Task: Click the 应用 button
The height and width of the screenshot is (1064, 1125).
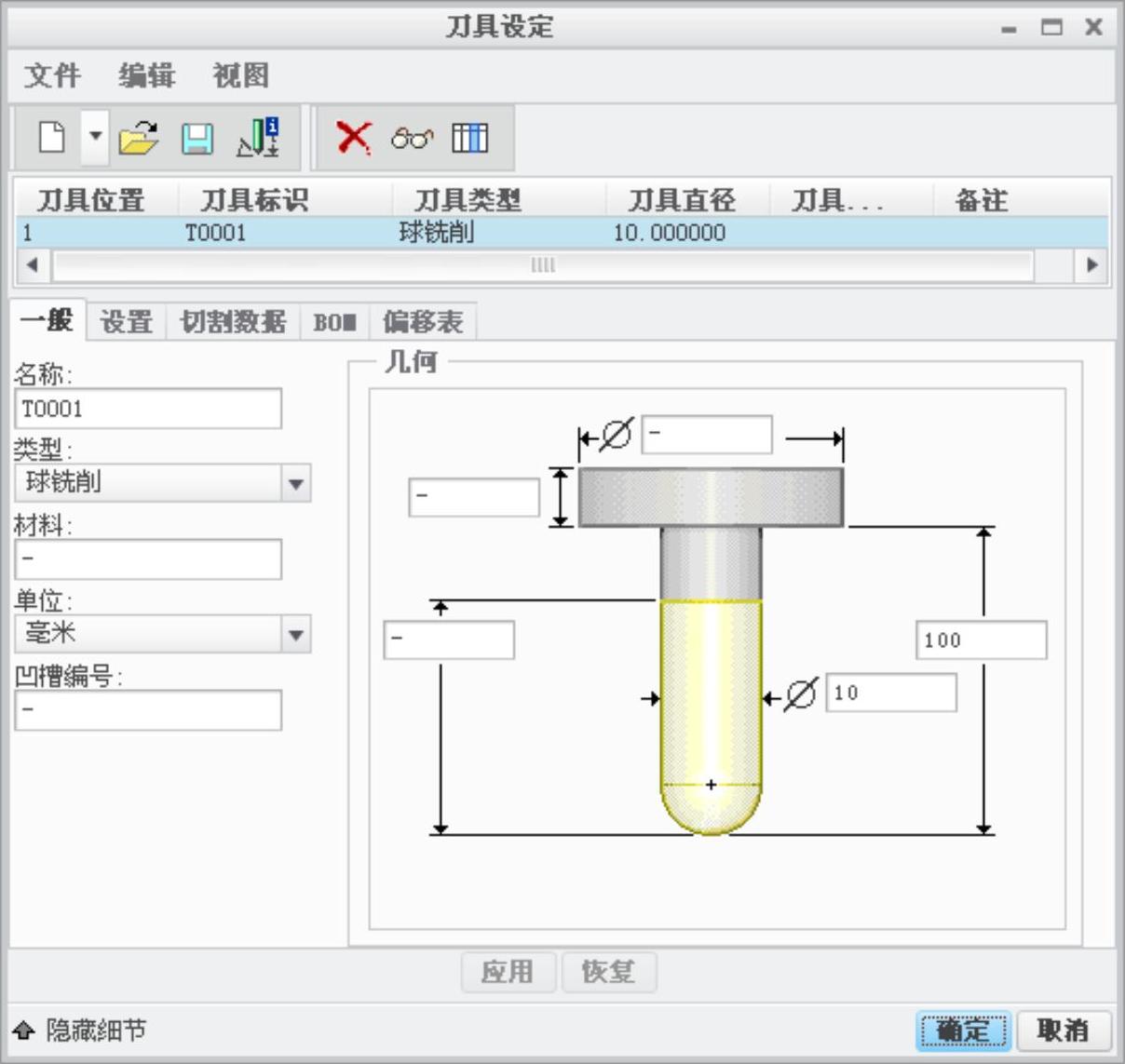Action: 508,972
